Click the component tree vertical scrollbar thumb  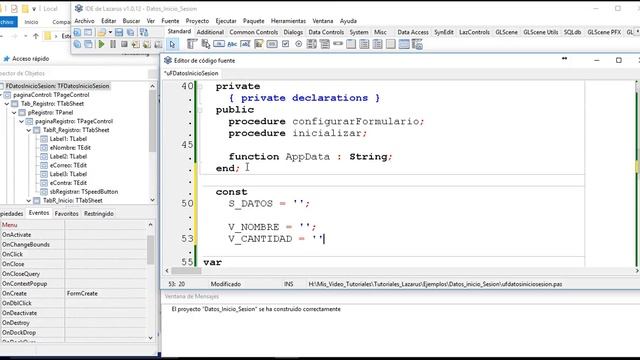152,121
